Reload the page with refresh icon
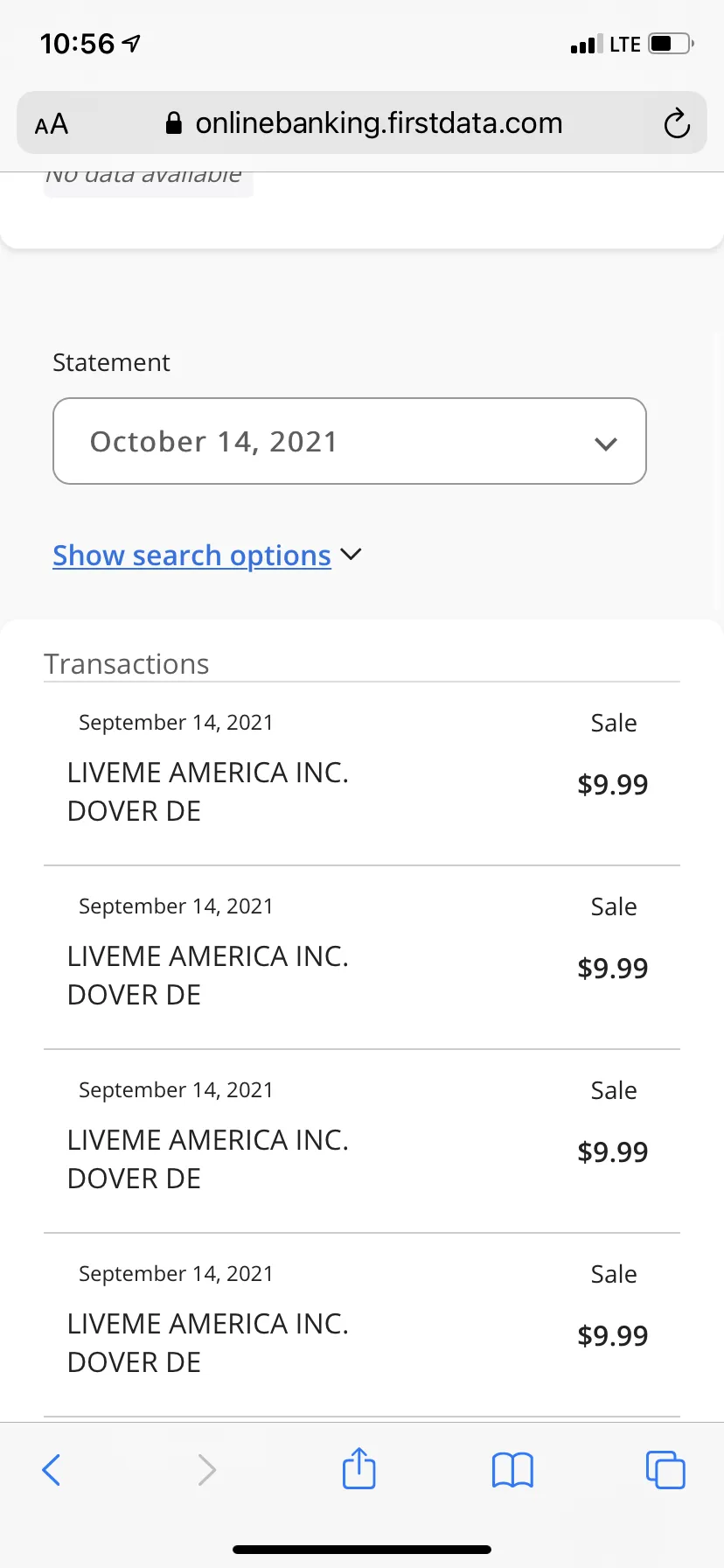The width and height of the screenshot is (724, 1568). coord(677,123)
